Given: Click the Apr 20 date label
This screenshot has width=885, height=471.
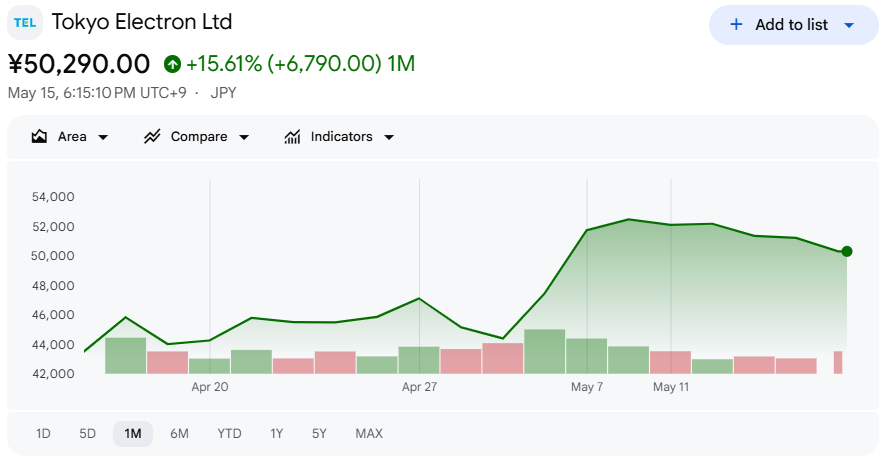Looking at the screenshot, I should pyautogui.click(x=210, y=387).
